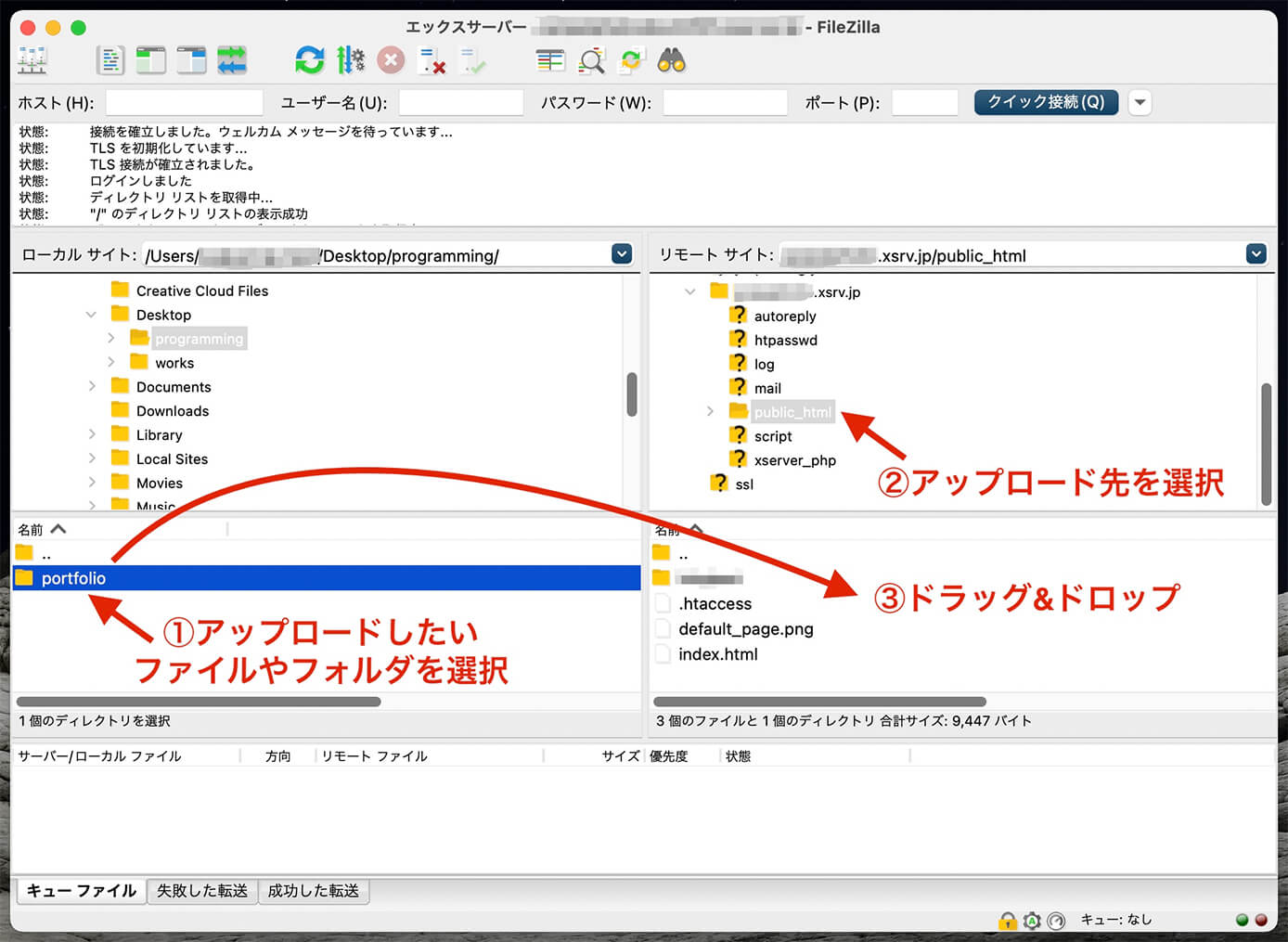The width and height of the screenshot is (1288, 942).
Task: Click the magnifier-over-list toolbar icon
Action: coord(591,61)
